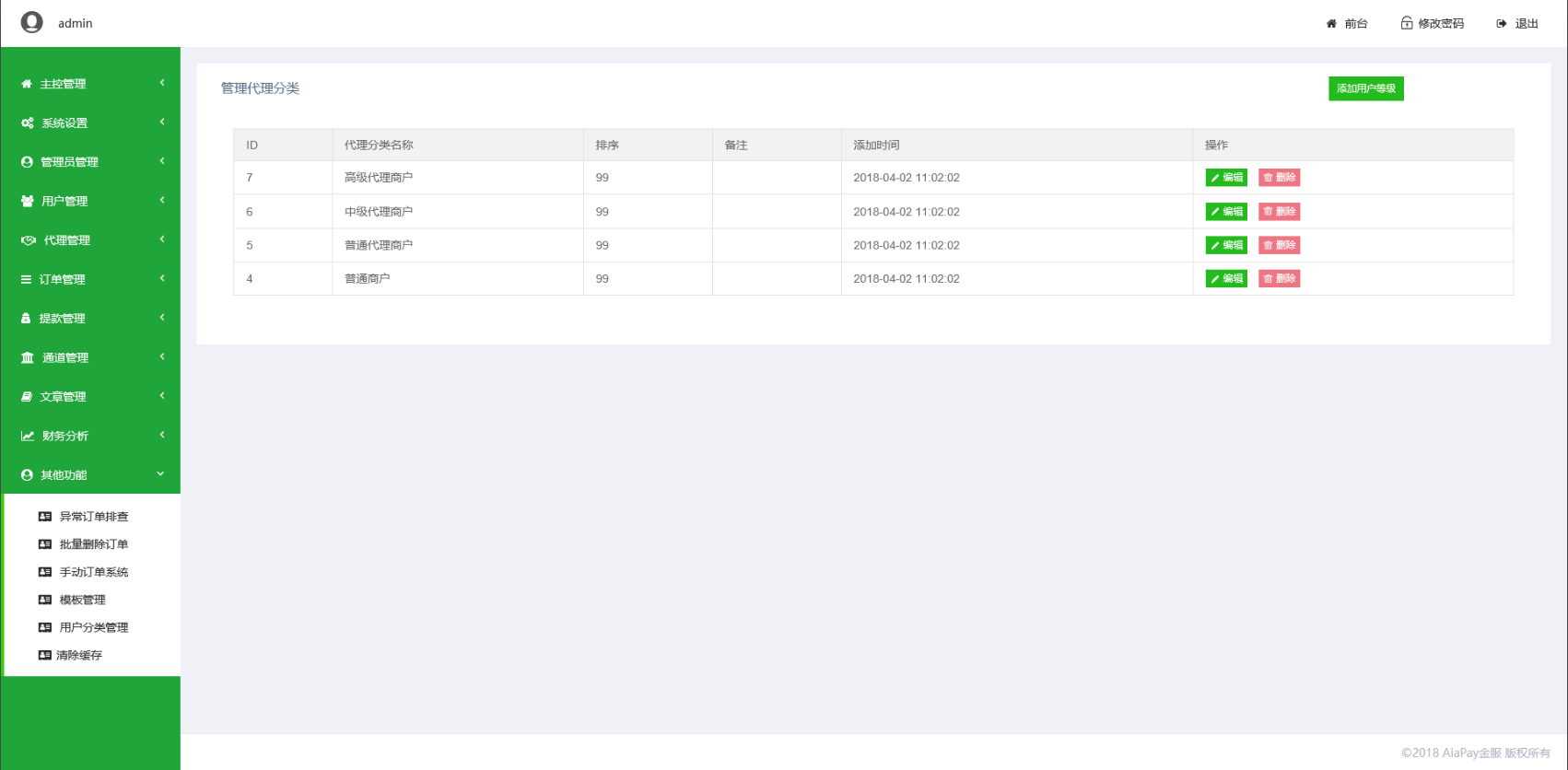1568x770 pixels.
Task: Open 清除缓存 submenu item
Action: (79, 655)
